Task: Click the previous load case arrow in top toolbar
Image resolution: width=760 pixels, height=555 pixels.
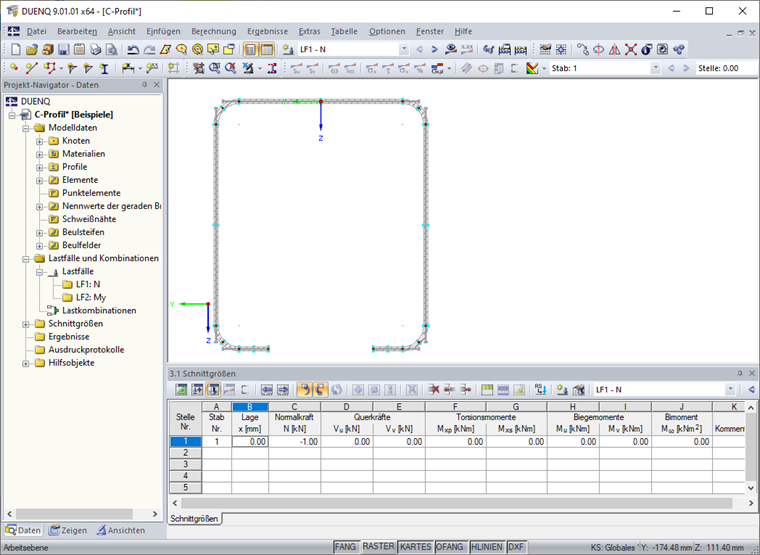Action: pos(420,49)
